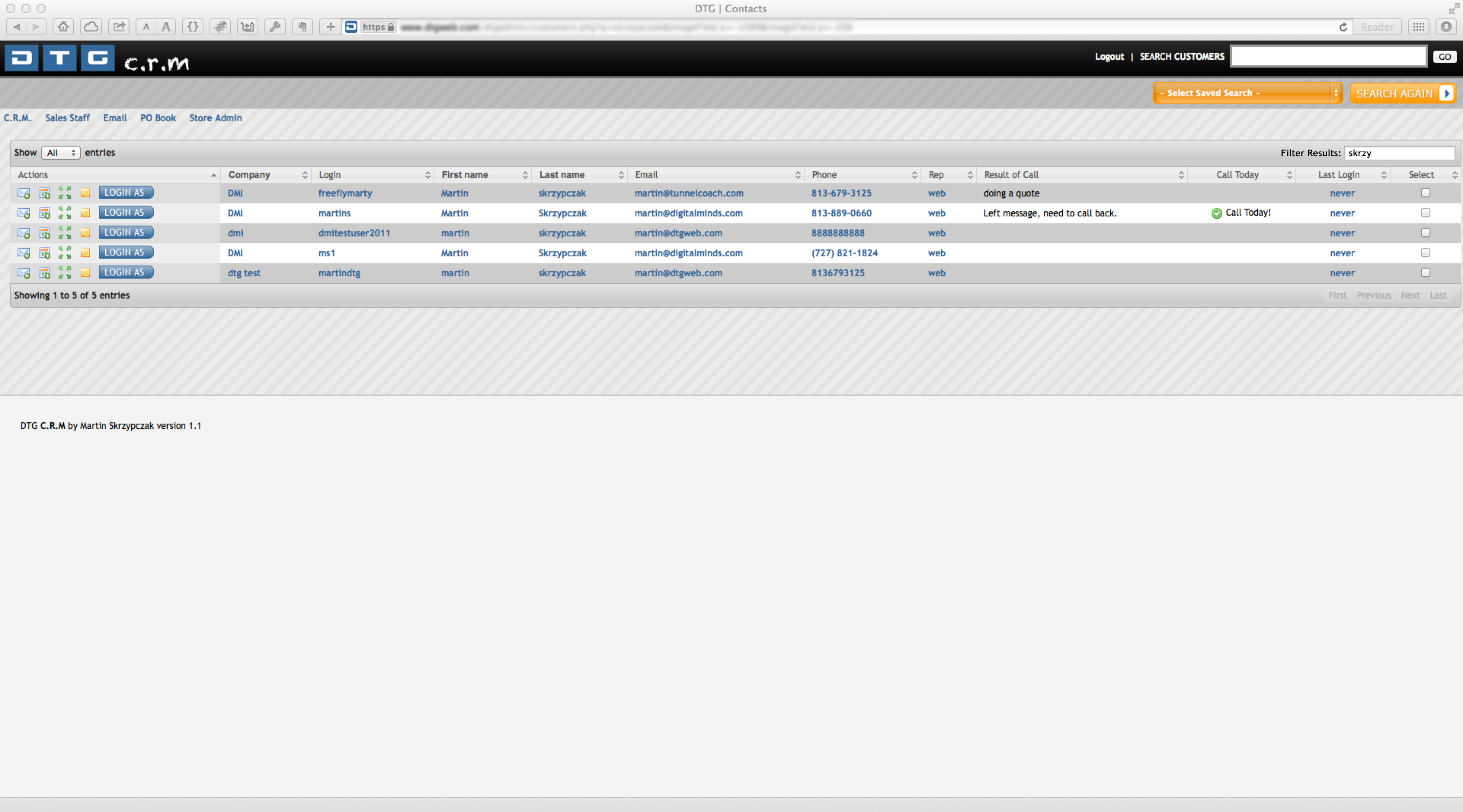
Task: Open C.R.M. menu
Action: click(x=18, y=118)
